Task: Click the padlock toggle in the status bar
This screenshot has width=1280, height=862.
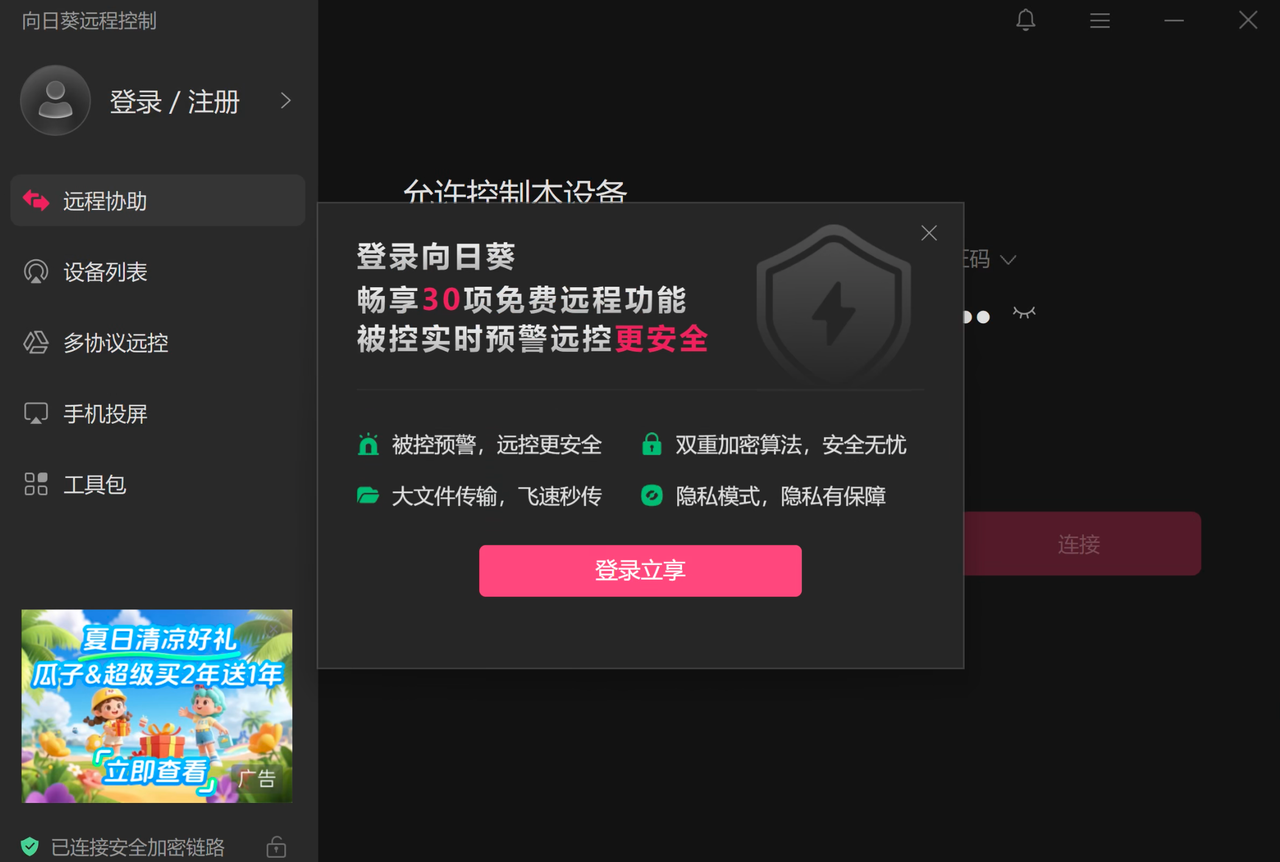Action: pos(275,846)
